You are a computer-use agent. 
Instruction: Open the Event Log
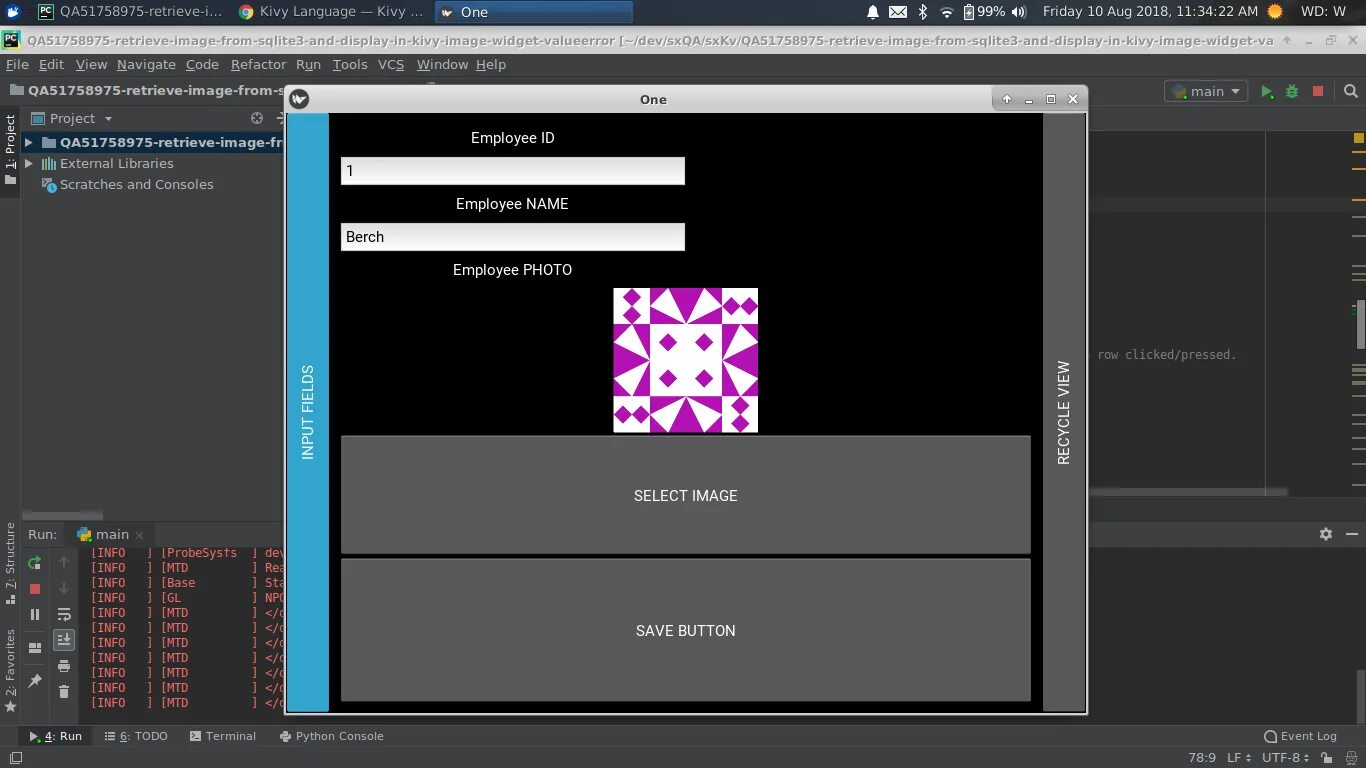click(x=1300, y=736)
